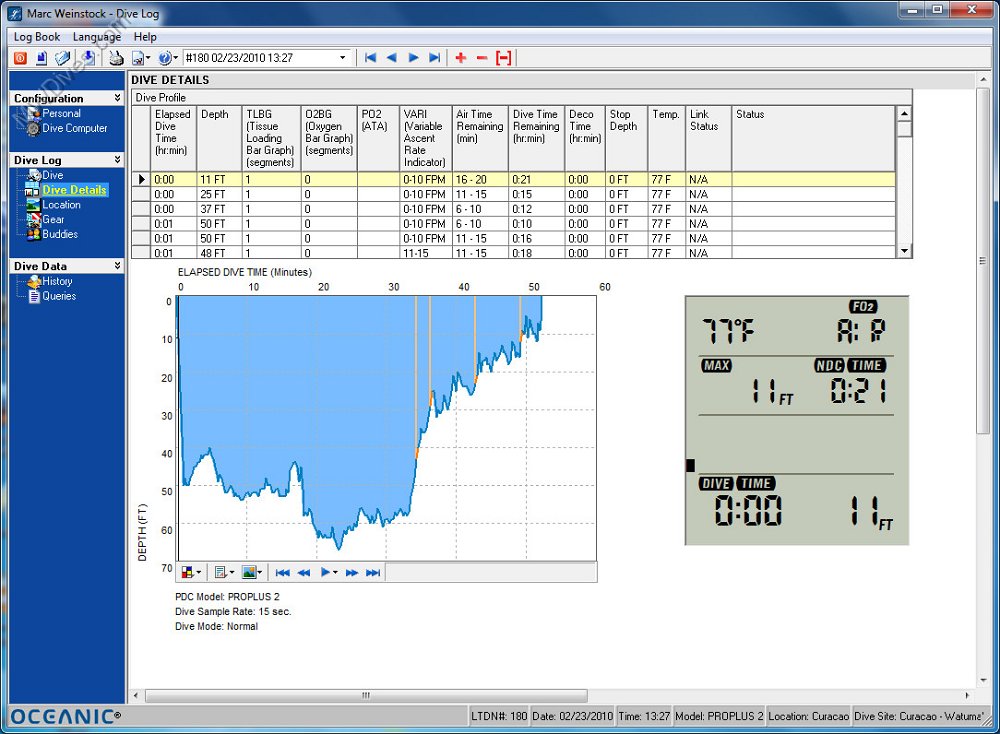This screenshot has width=1000, height=734.
Task: Open the Log Book menu
Action: [37, 37]
